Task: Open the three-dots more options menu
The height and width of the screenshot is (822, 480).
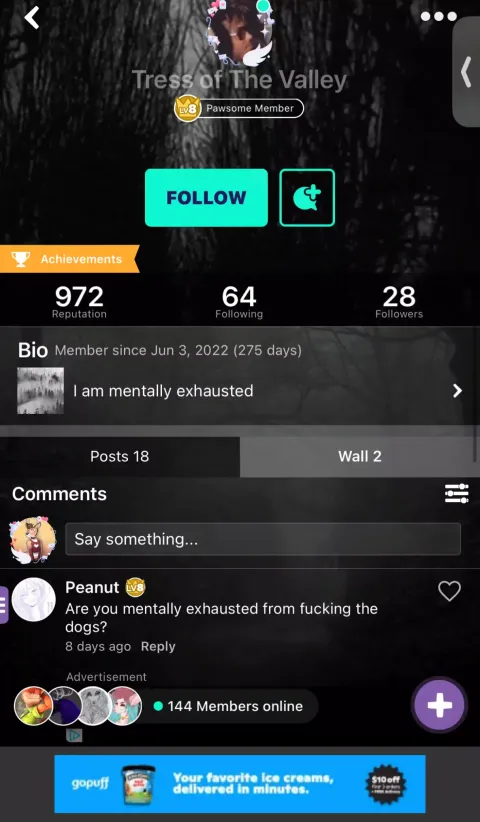Action: [439, 16]
